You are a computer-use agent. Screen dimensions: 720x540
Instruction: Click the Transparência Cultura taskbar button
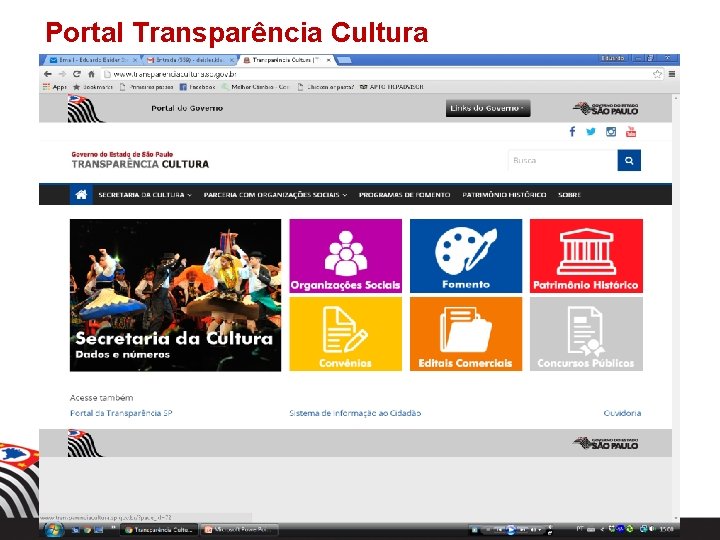coord(159,529)
